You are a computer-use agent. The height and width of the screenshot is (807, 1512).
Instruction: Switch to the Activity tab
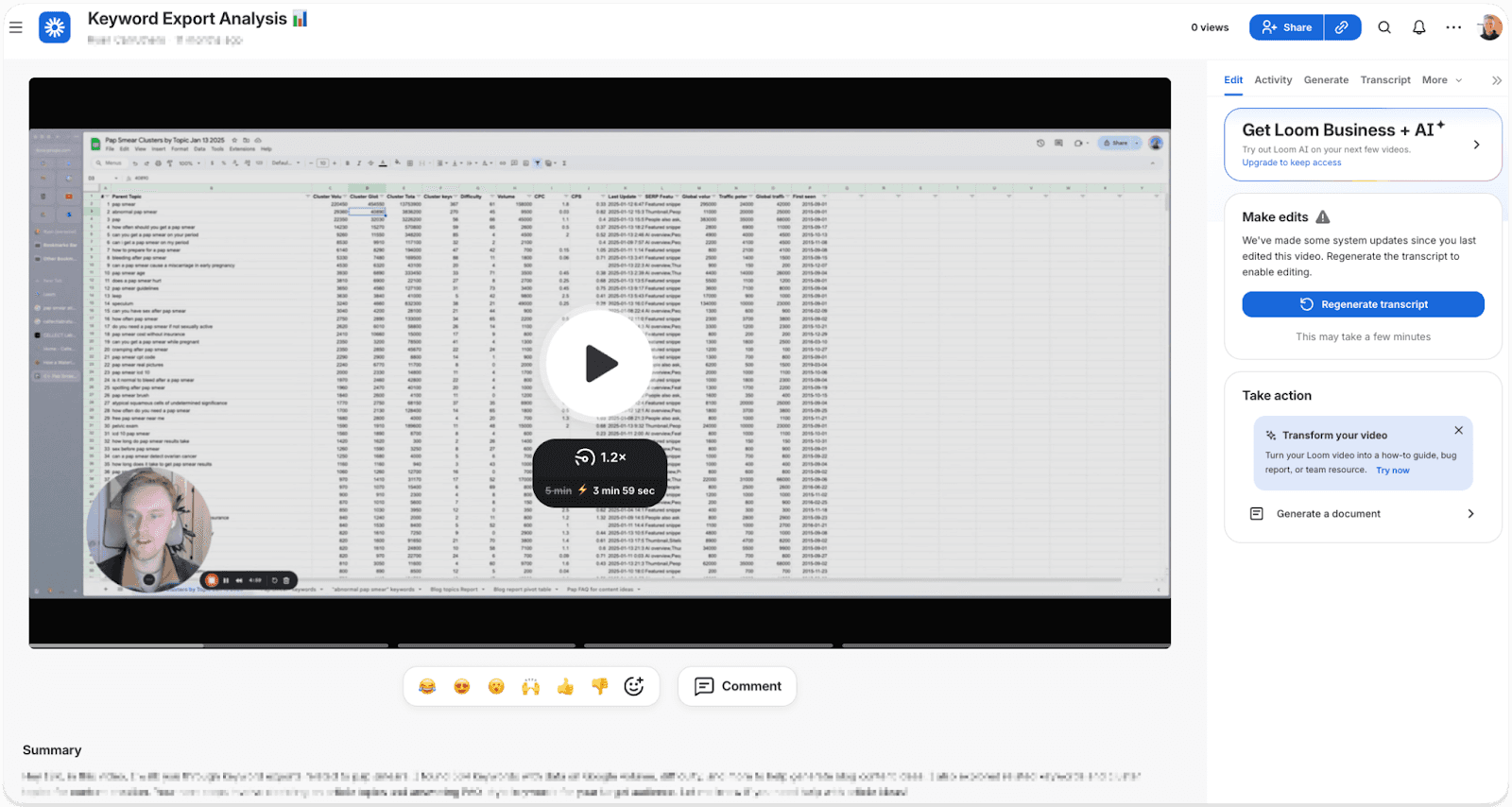tap(1273, 80)
